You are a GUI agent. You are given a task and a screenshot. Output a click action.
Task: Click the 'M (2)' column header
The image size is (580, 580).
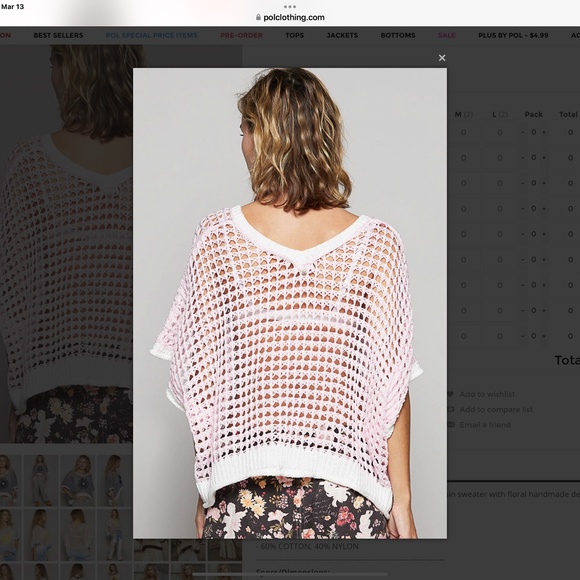(x=463, y=114)
